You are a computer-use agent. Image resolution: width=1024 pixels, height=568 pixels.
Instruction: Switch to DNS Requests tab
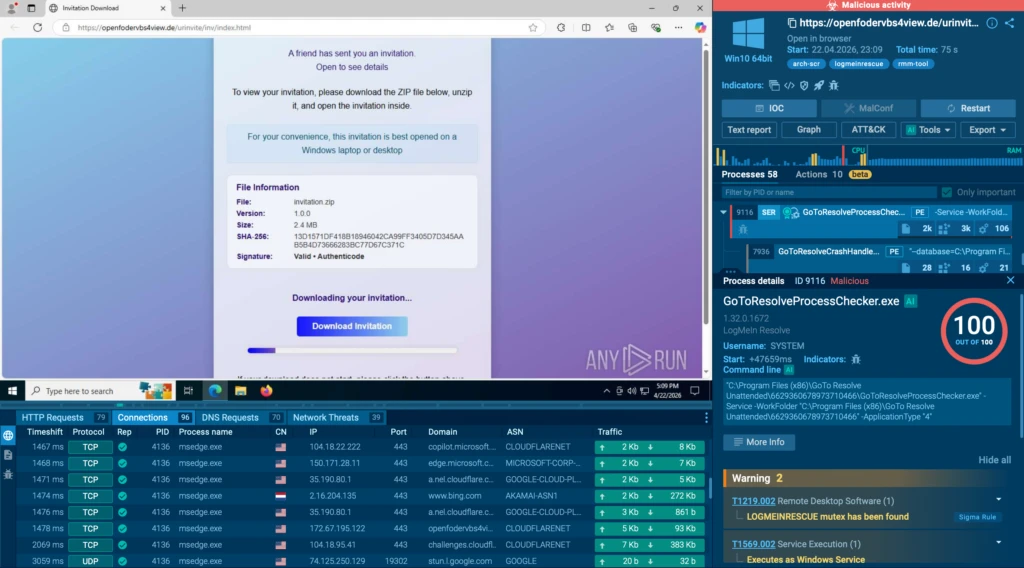click(241, 417)
